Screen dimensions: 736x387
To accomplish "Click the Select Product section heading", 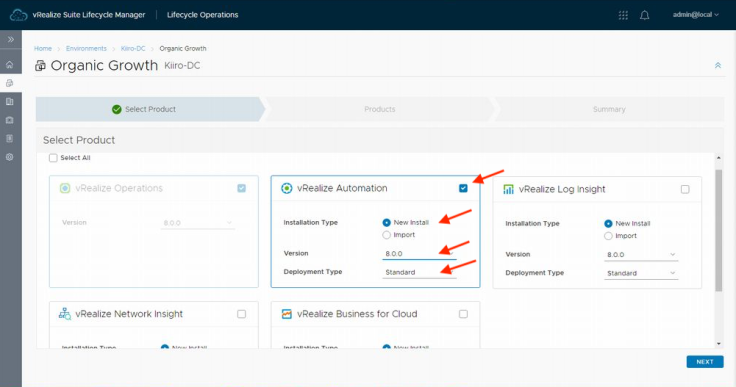I will [x=79, y=140].
